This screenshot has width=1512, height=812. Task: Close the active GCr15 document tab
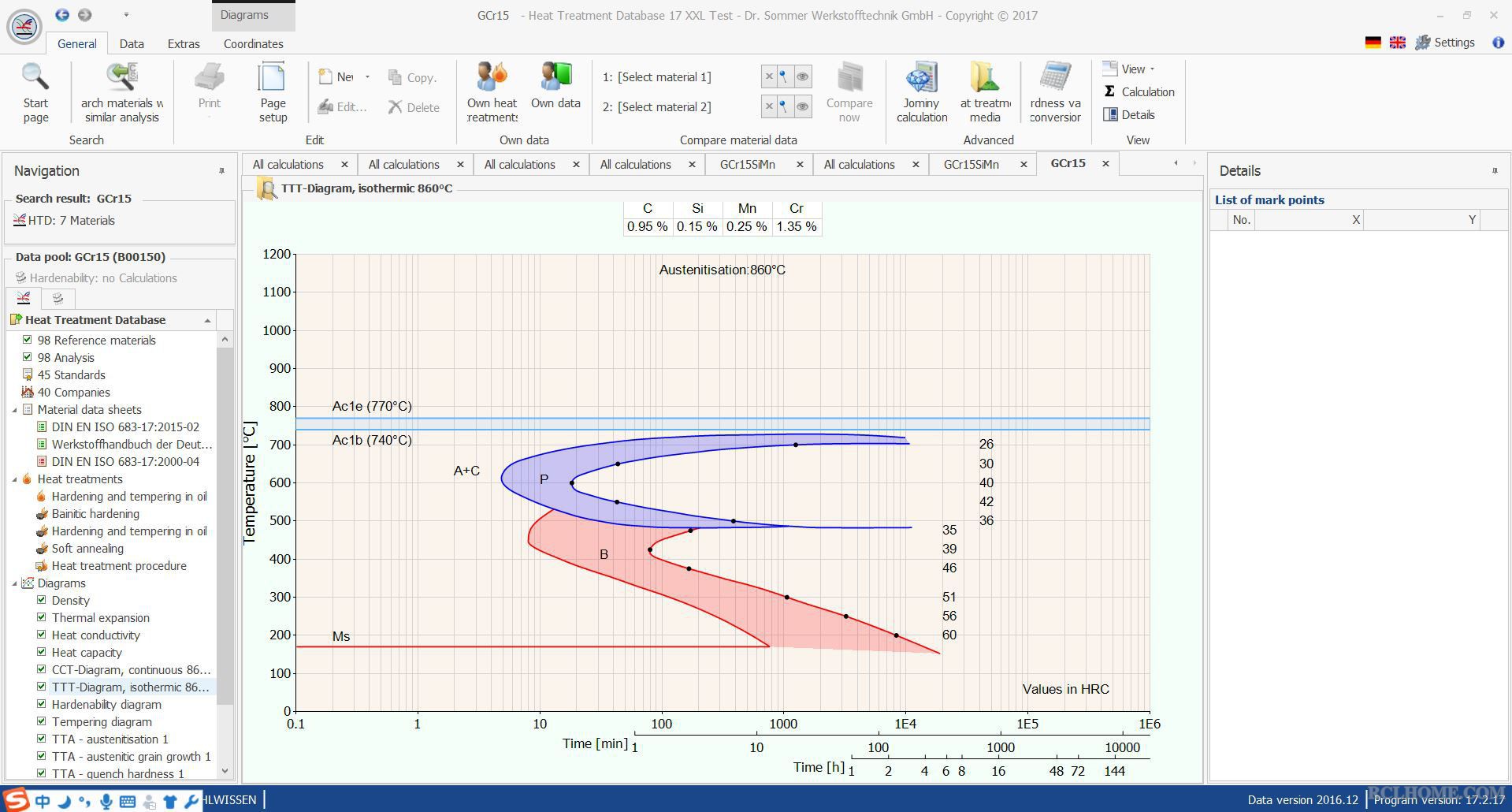tap(1105, 163)
